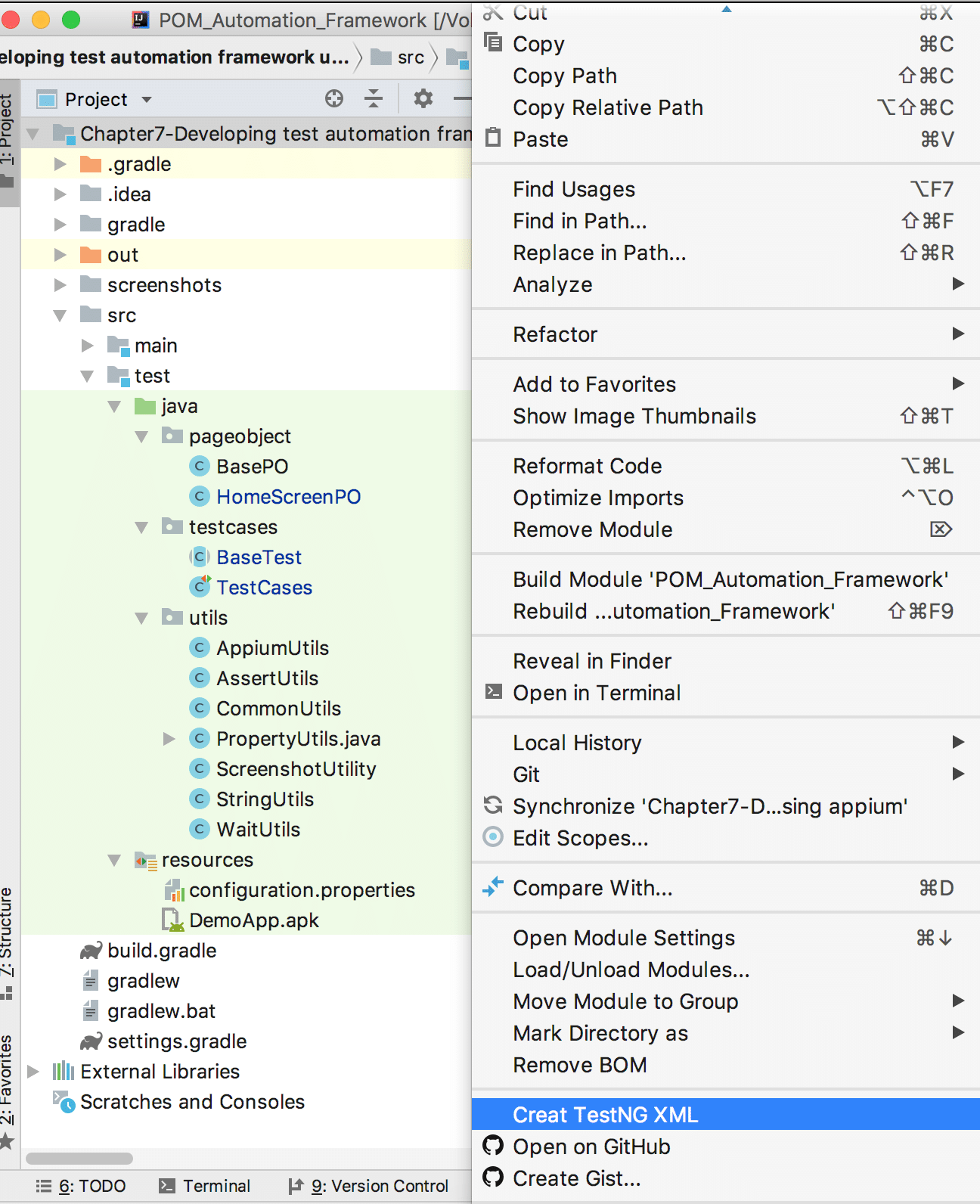Click the DemoApp.apk file icon
The height and width of the screenshot is (1204, 980).
pos(173,920)
